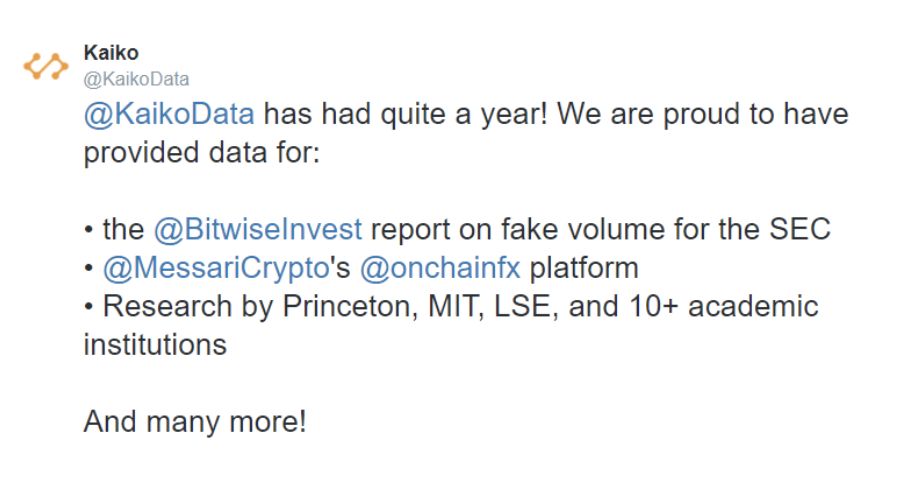Click the text "has had quite a year!"

coord(405,114)
